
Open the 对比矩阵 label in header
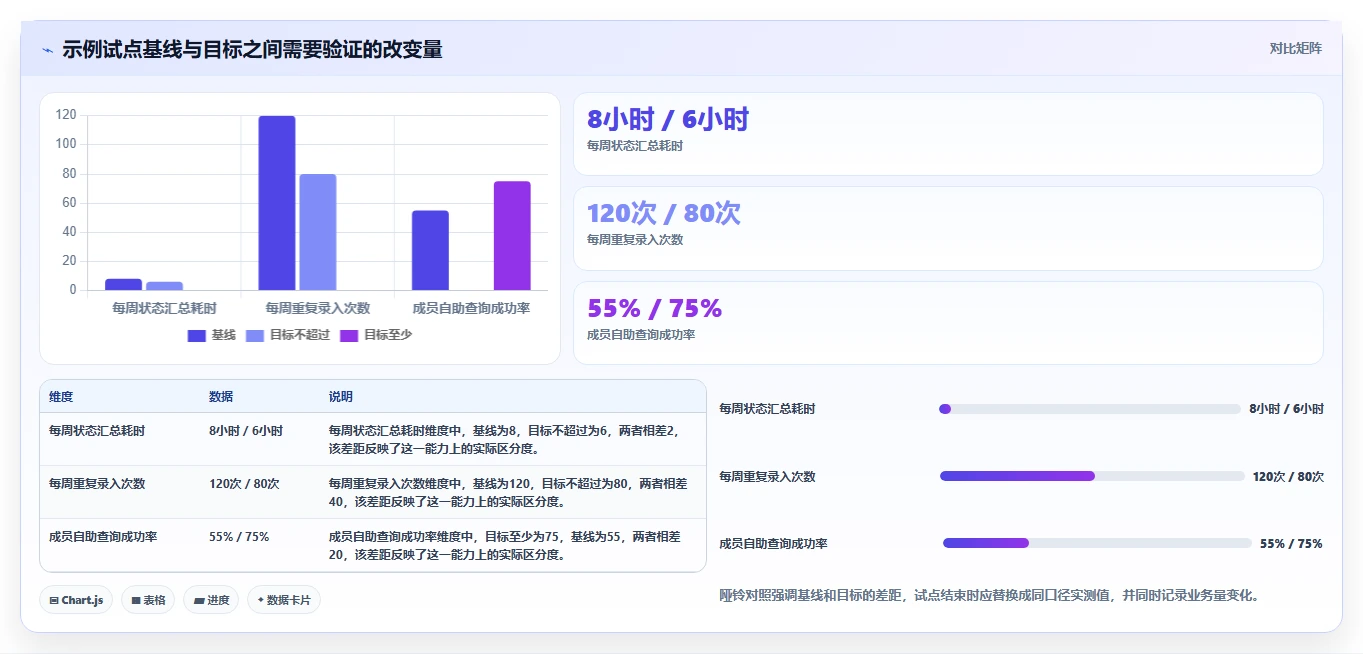point(1296,48)
